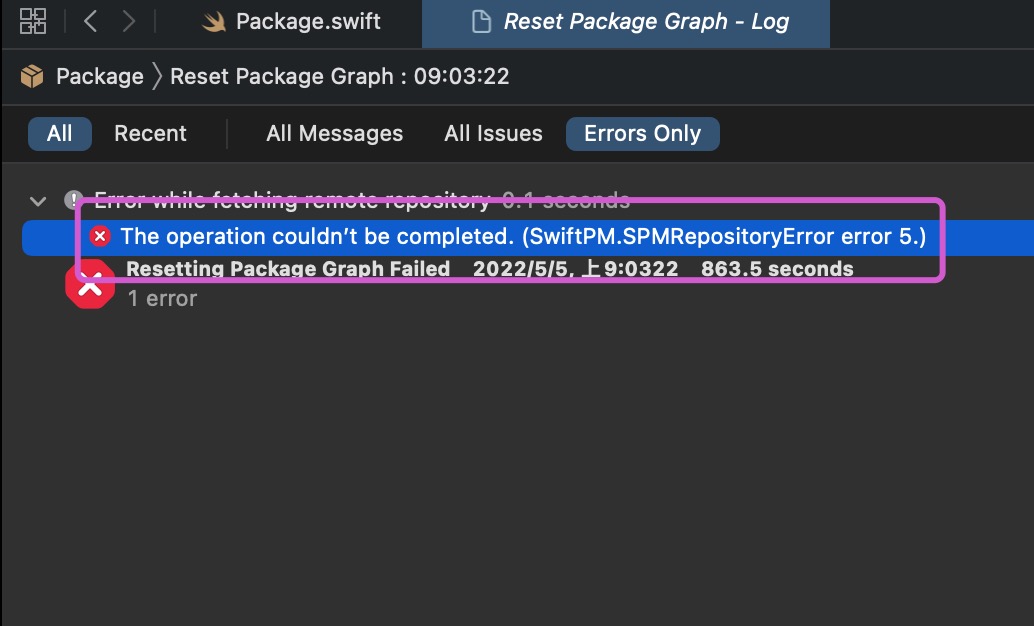The width and height of the screenshot is (1034, 626).
Task: Click the Swift bird icon on the Package.swift tab
Action: (213, 22)
